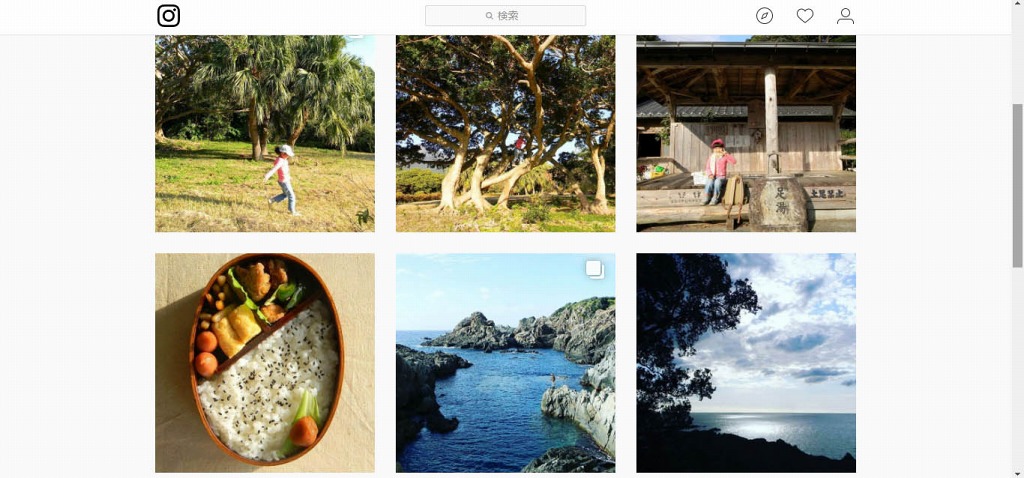Image resolution: width=1024 pixels, height=478 pixels.
Task: Click the scrollbar track above the thumb
Action: tap(1017, 57)
